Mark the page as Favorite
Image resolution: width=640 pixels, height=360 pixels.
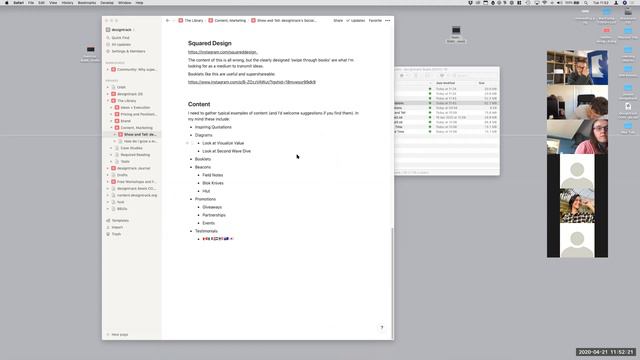click(375, 20)
